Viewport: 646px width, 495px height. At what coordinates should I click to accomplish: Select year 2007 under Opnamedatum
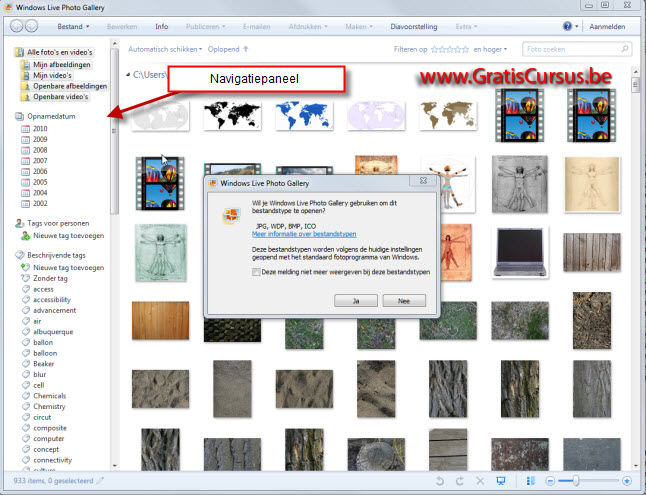pos(40,161)
